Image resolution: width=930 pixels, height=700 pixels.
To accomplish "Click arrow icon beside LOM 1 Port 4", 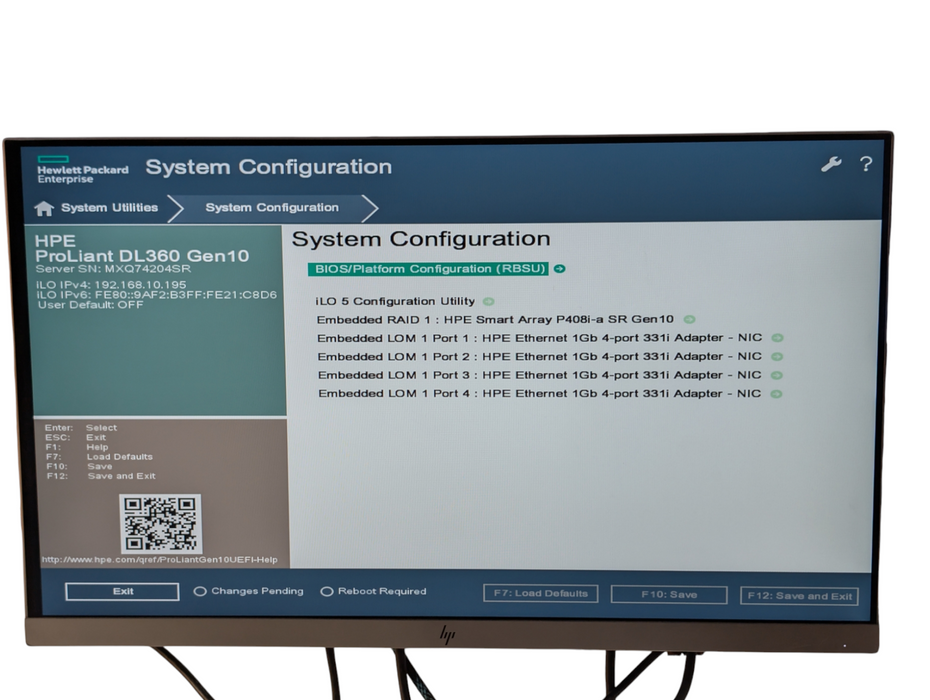I will click(x=776, y=394).
